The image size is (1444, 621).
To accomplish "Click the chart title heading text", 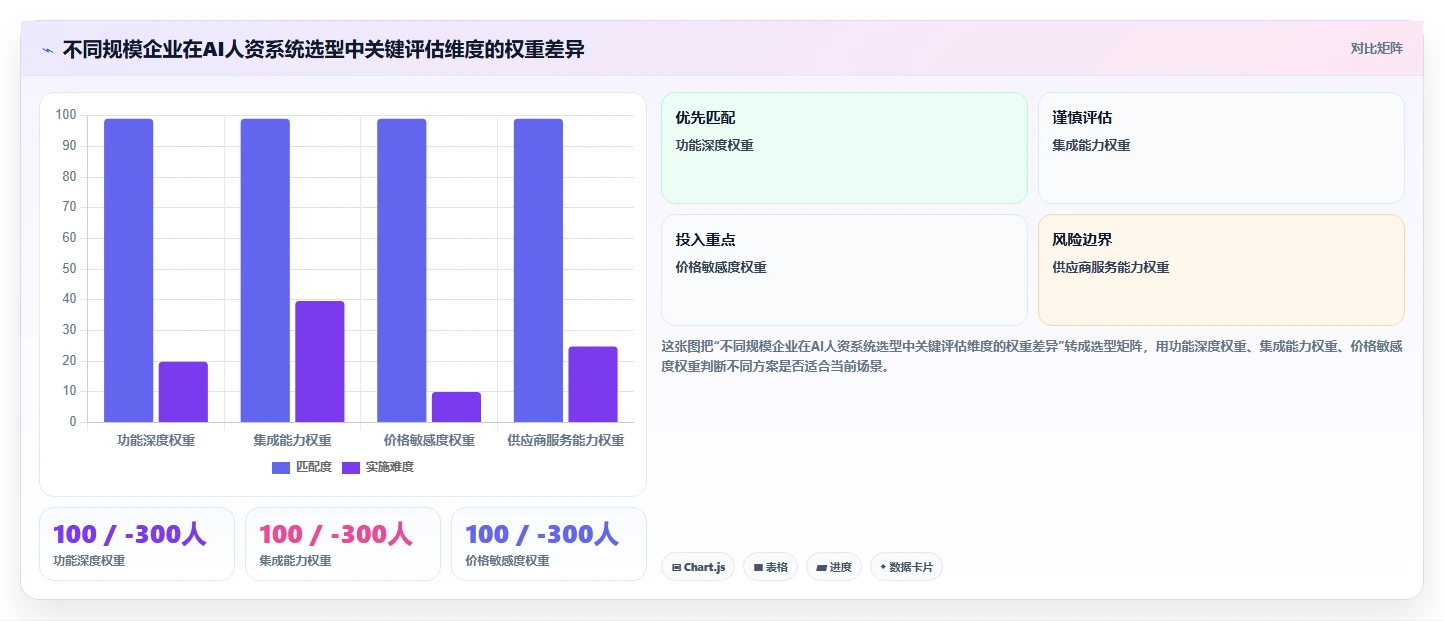I will [x=323, y=49].
